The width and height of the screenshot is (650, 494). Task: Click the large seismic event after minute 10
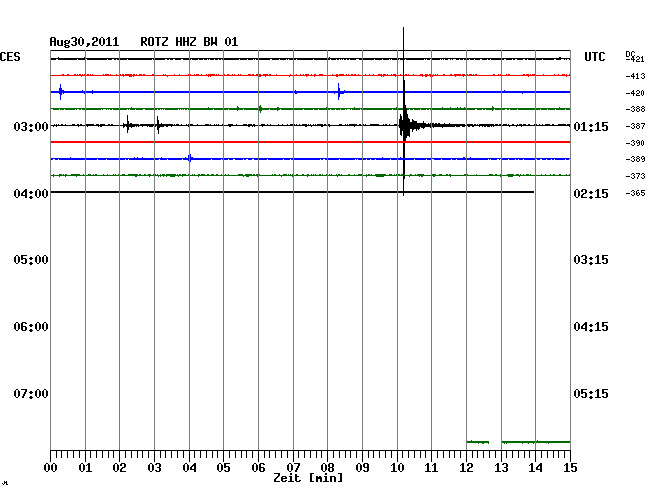coord(405,124)
